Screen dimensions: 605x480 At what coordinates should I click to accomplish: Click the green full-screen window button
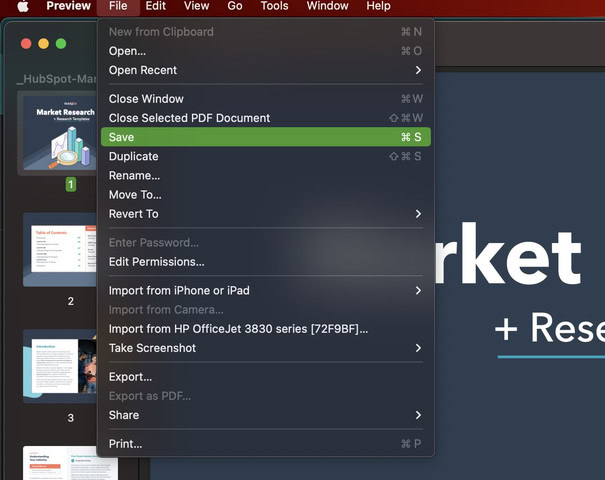[x=61, y=44]
